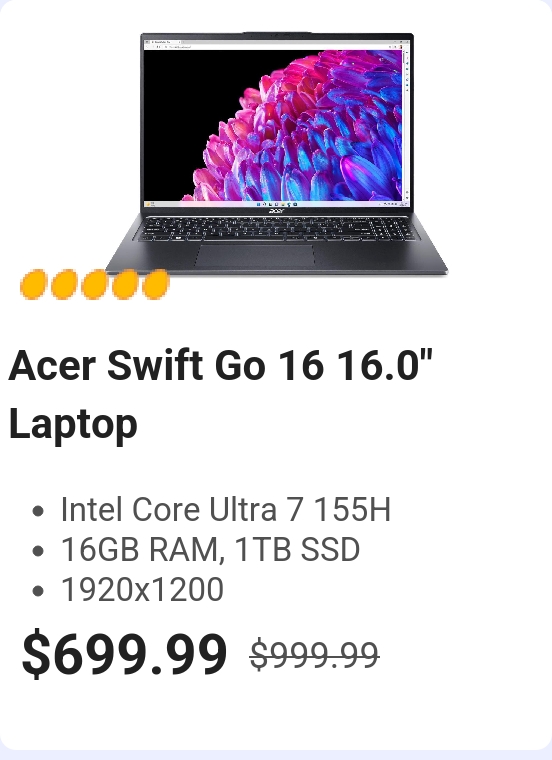Choose the third rating star

click(x=95, y=285)
